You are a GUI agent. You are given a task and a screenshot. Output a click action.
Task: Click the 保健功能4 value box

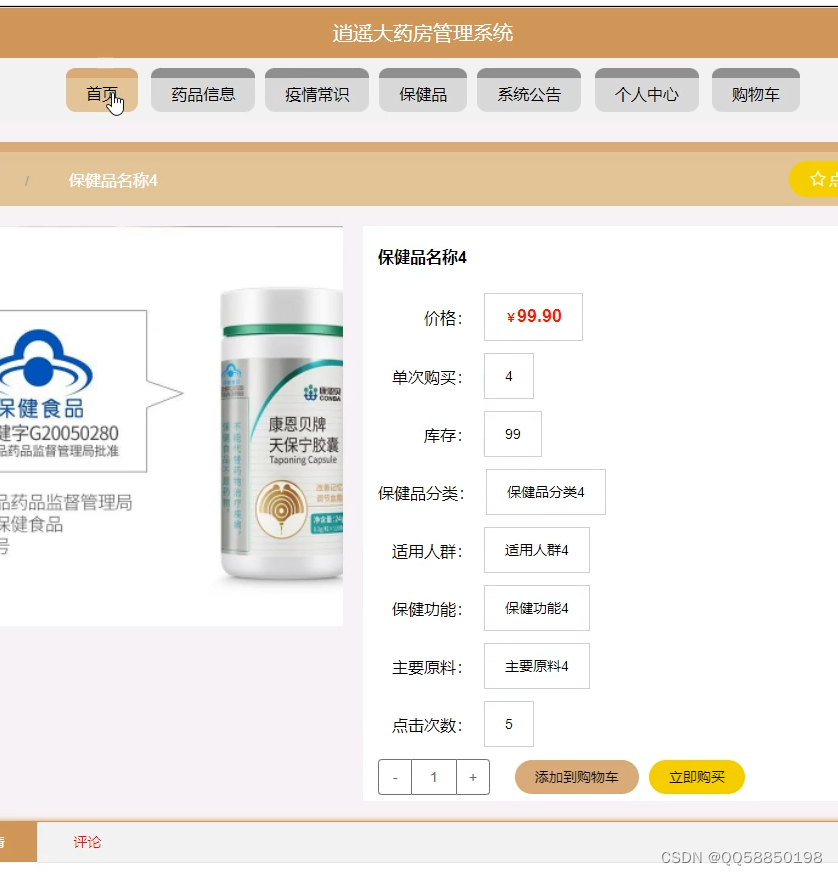pos(537,608)
